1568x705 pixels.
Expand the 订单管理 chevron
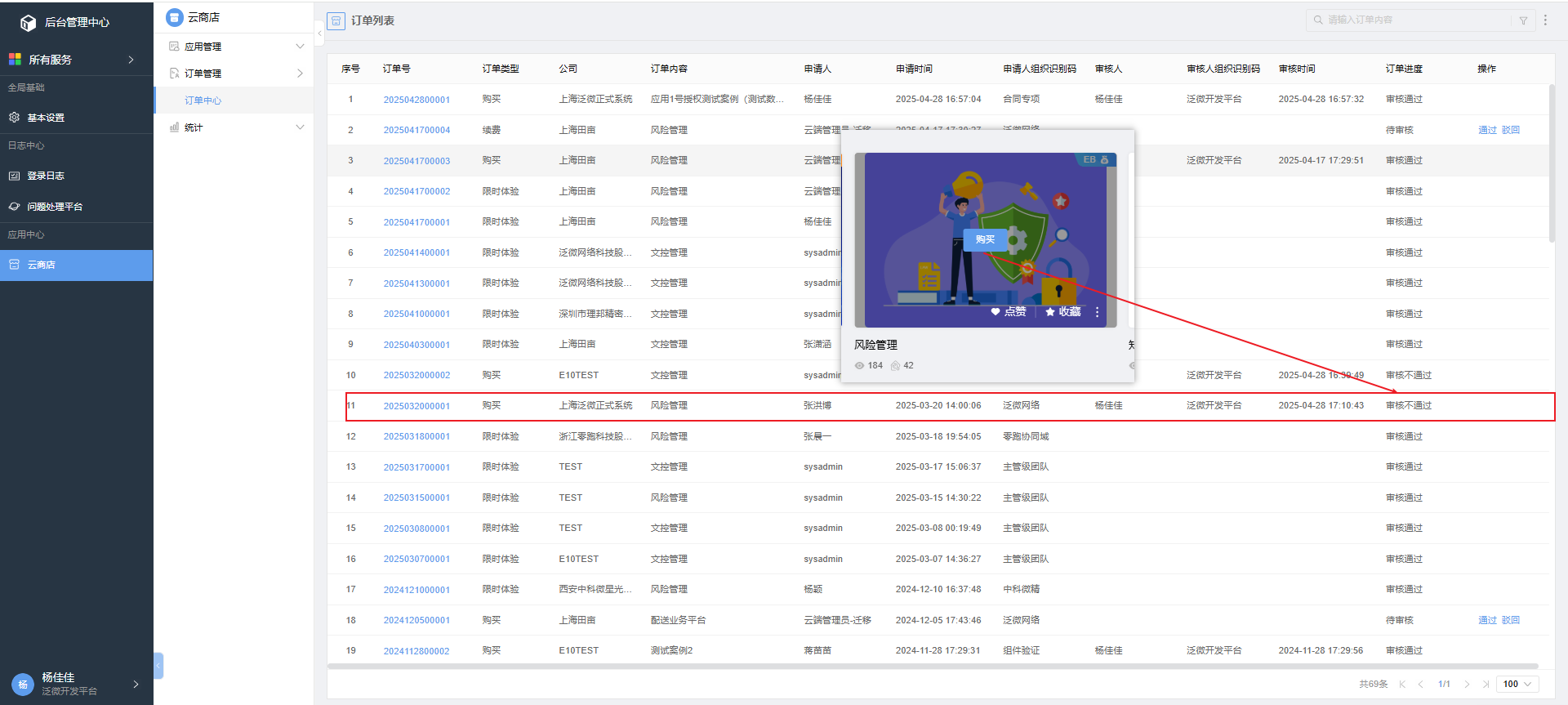[300, 74]
